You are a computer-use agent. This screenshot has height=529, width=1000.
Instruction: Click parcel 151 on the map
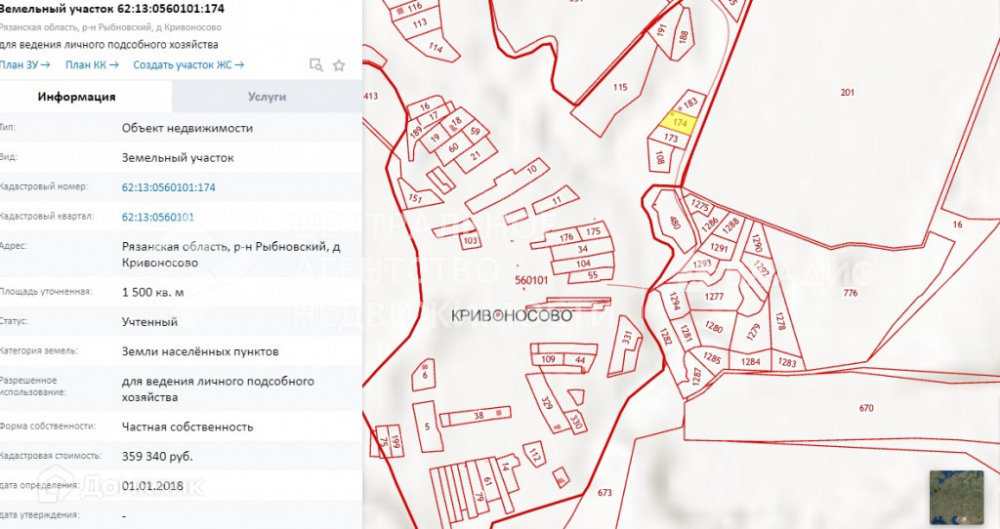pyautogui.click(x=415, y=198)
